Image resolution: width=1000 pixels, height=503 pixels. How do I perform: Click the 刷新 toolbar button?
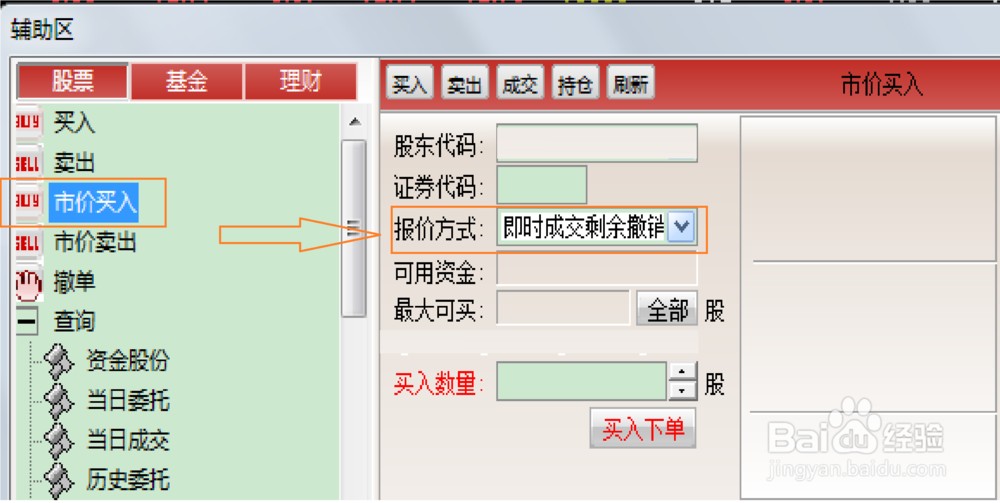tap(631, 83)
